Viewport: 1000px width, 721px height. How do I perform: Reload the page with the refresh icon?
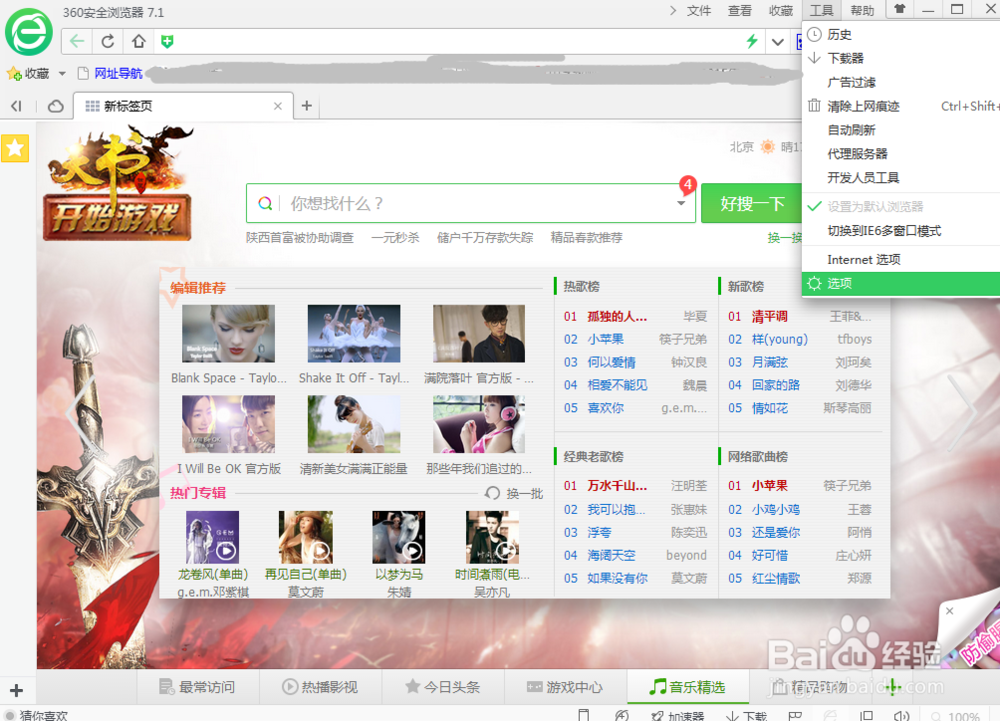pos(108,41)
